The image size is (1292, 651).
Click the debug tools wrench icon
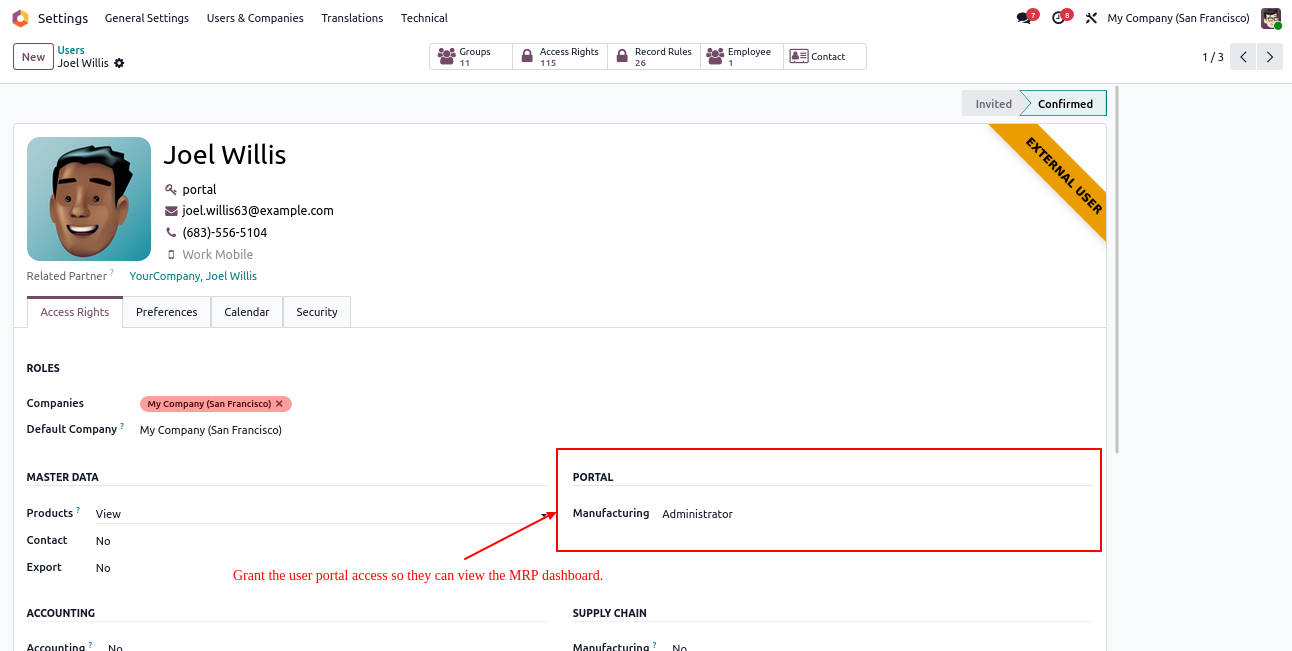[1091, 18]
